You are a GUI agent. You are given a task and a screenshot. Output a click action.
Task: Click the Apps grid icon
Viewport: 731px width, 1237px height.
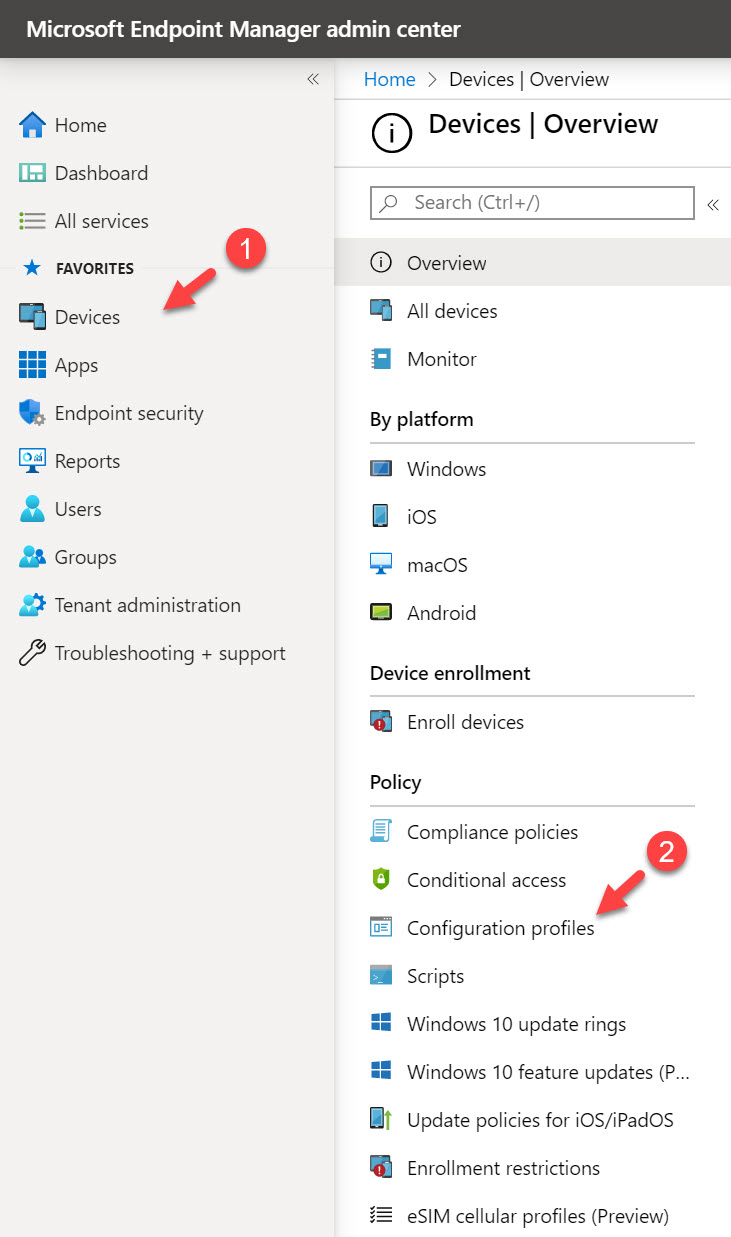pyautogui.click(x=33, y=365)
